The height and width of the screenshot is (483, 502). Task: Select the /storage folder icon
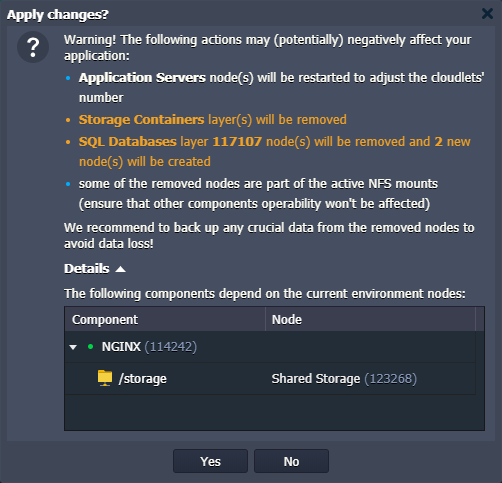(105, 378)
